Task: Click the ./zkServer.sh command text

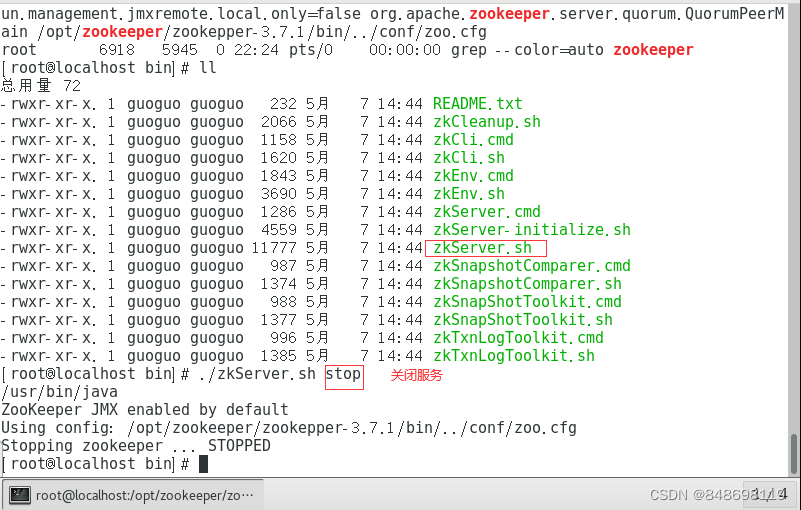Action: pos(258,374)
